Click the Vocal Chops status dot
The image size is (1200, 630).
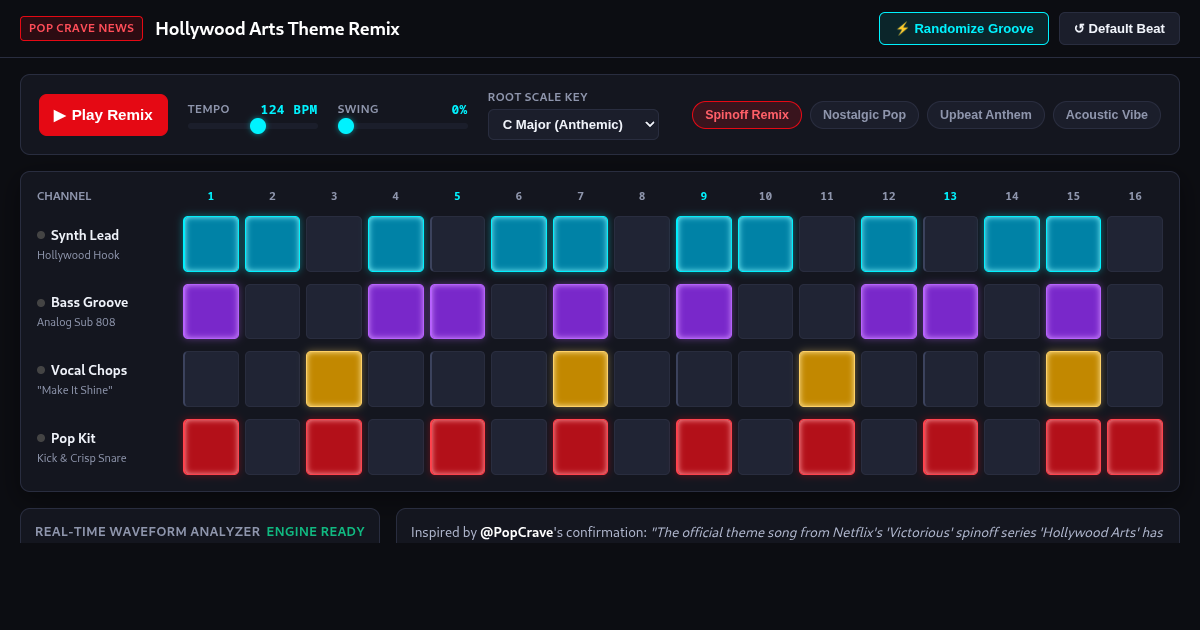tap(41, 370)
